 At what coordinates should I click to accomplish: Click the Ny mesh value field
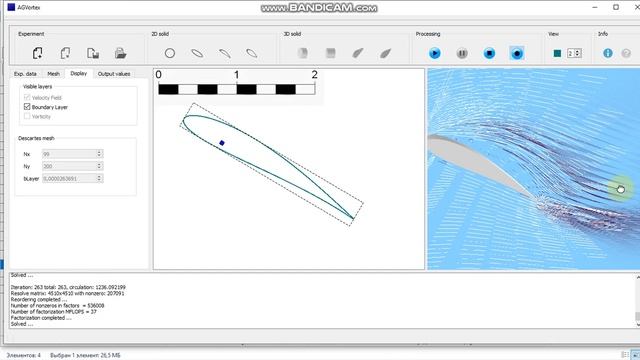click(x=69, y=166)
